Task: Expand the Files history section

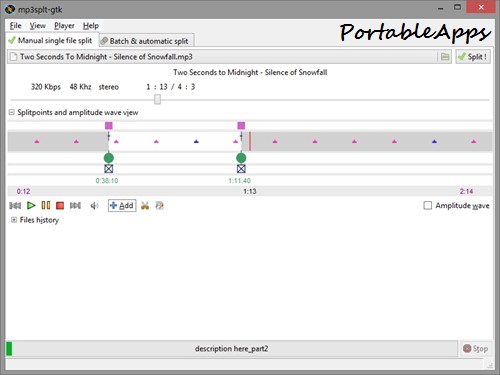Action: 14,220
